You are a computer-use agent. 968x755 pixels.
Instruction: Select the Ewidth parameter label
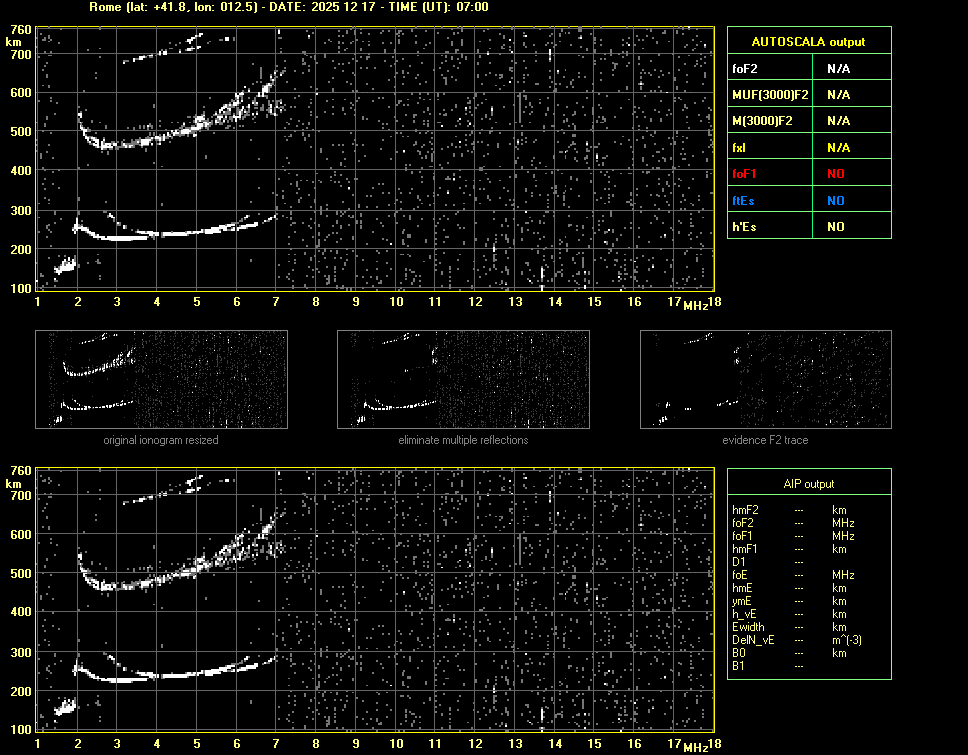748,627
